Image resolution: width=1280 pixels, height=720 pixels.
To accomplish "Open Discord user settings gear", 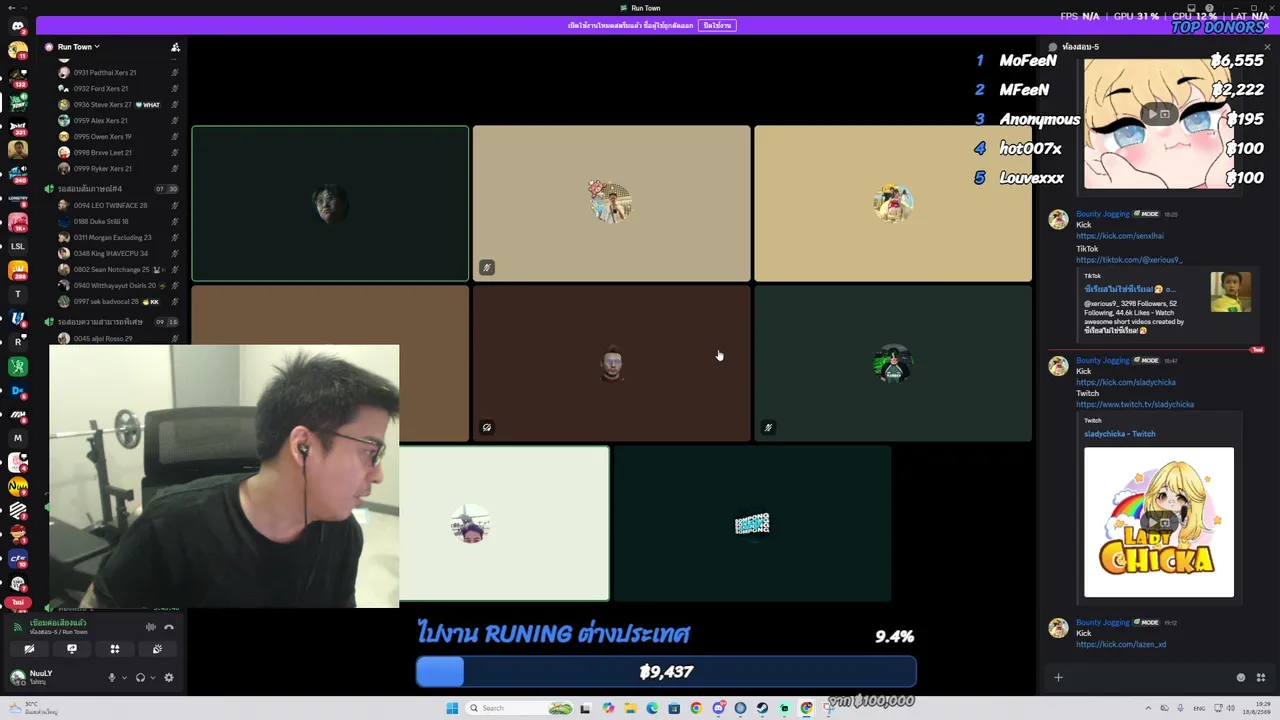I will point(169,677).
